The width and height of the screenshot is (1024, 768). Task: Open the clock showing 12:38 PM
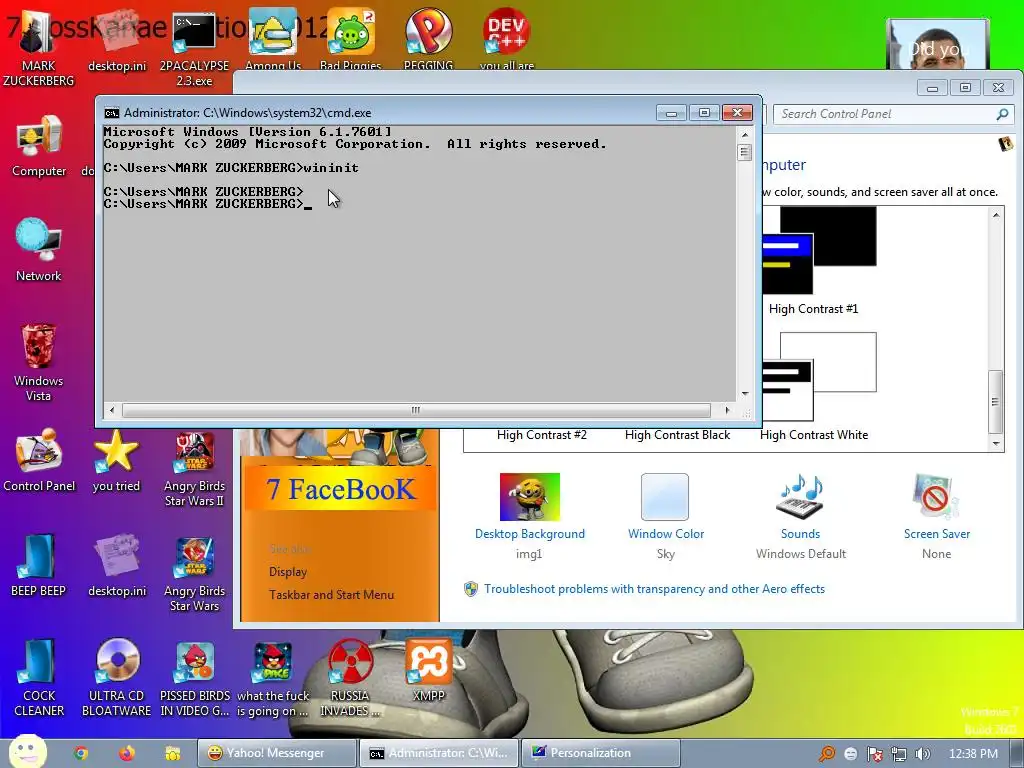point(973,754)
